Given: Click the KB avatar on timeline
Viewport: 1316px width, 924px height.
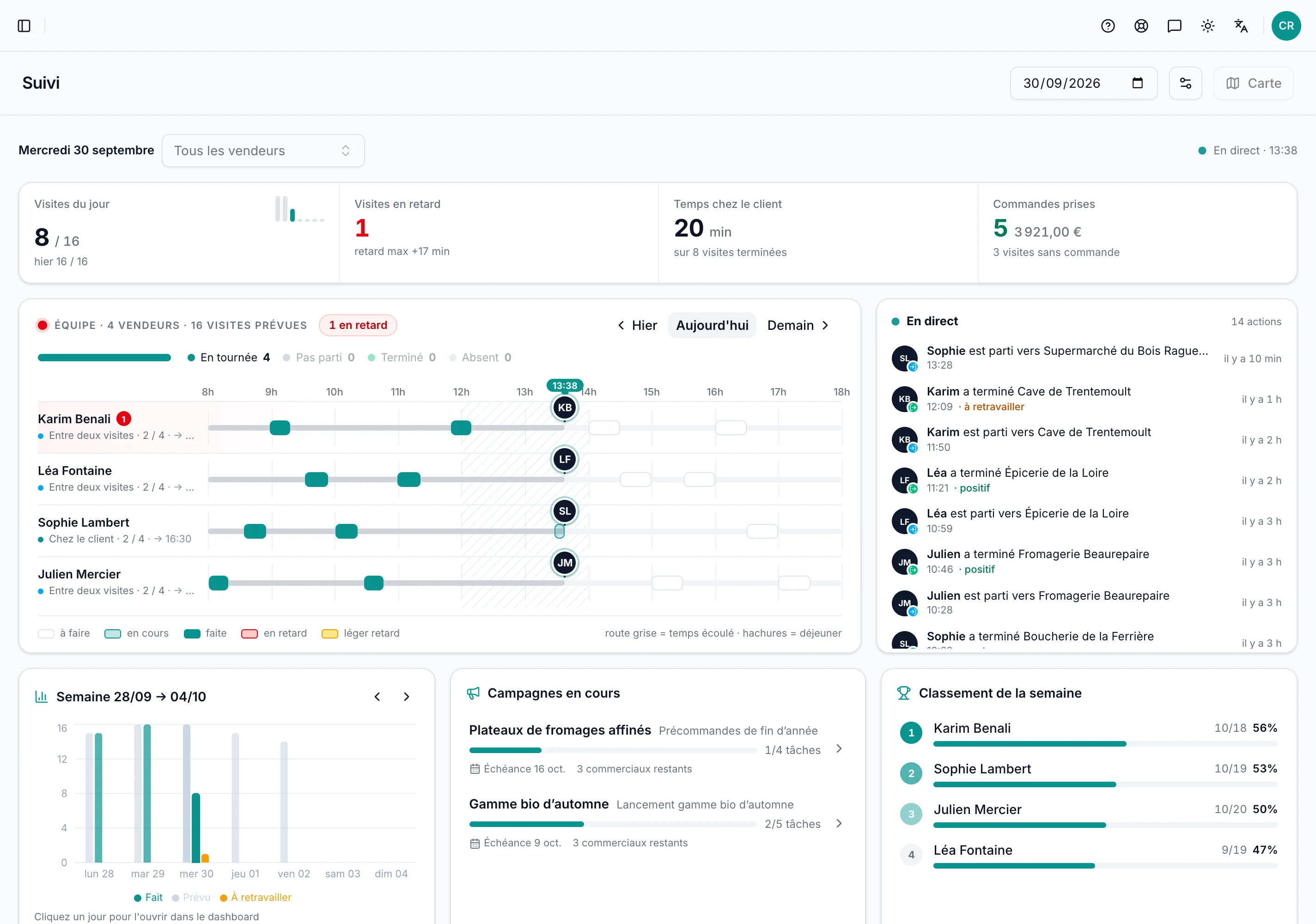Looking at the screenshot, I should [565, 407].
